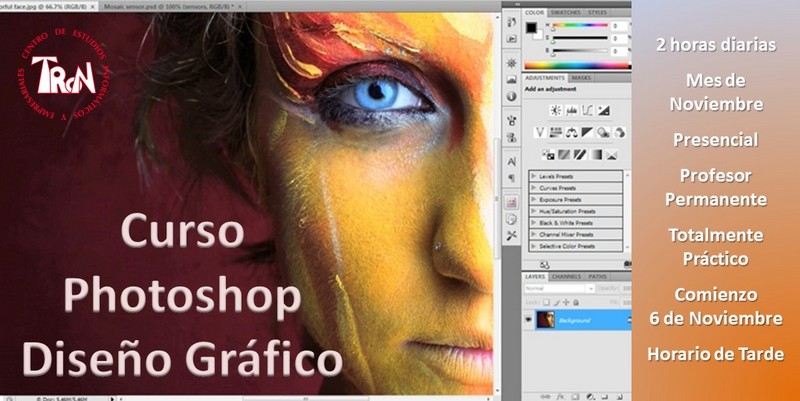The width and height of the screenshot is (800, 401).
Task: Open the Normal blend mode dropdown
Action: [x=559, y=288]
